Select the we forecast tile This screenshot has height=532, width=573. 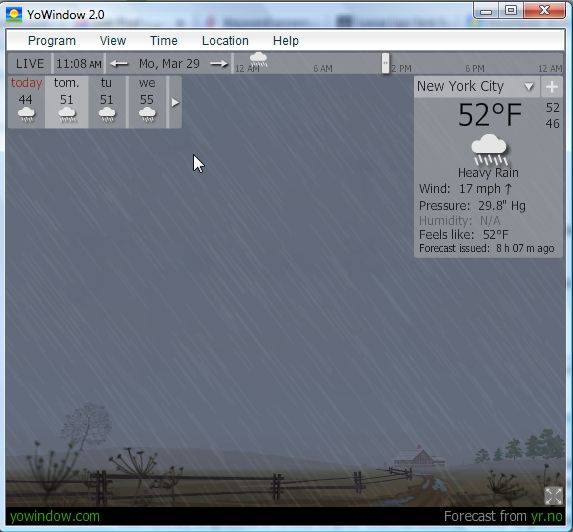(147, 102)
